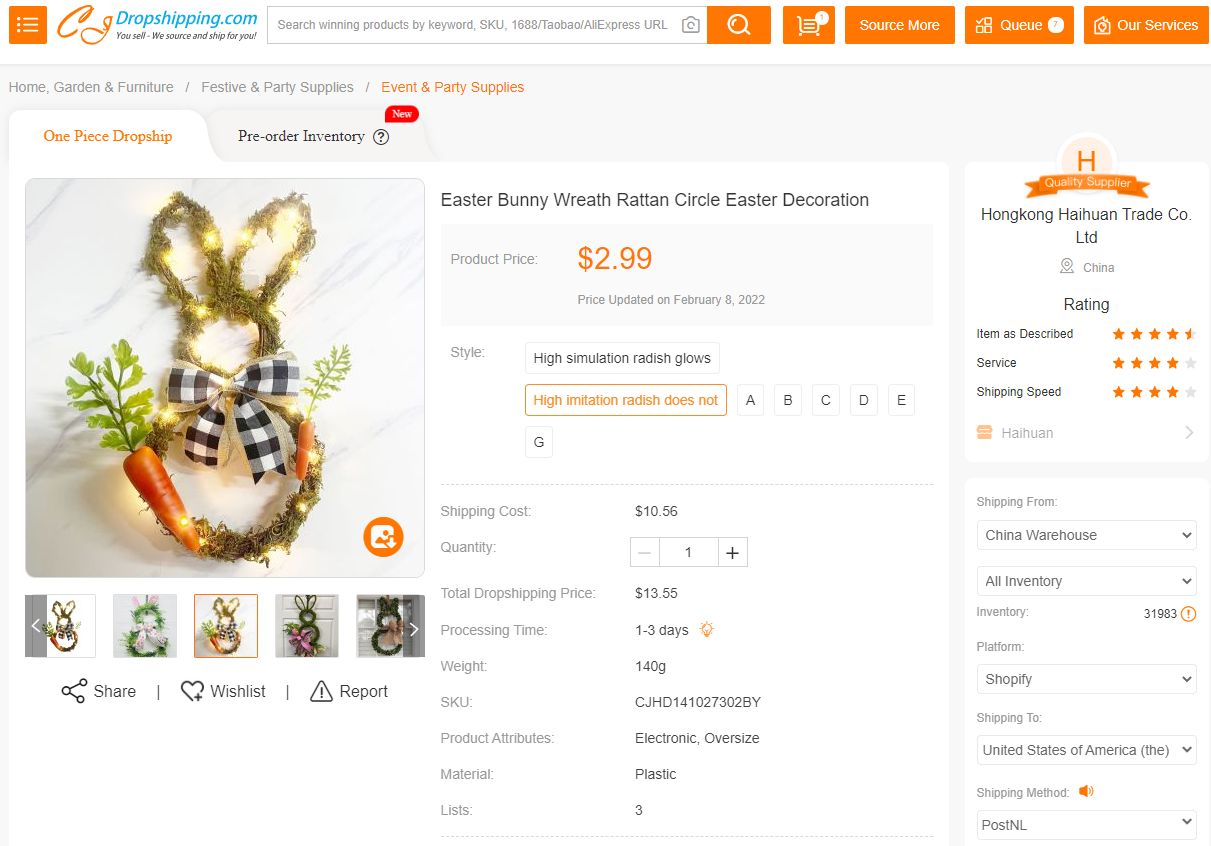Open the shopping cart

809,25
